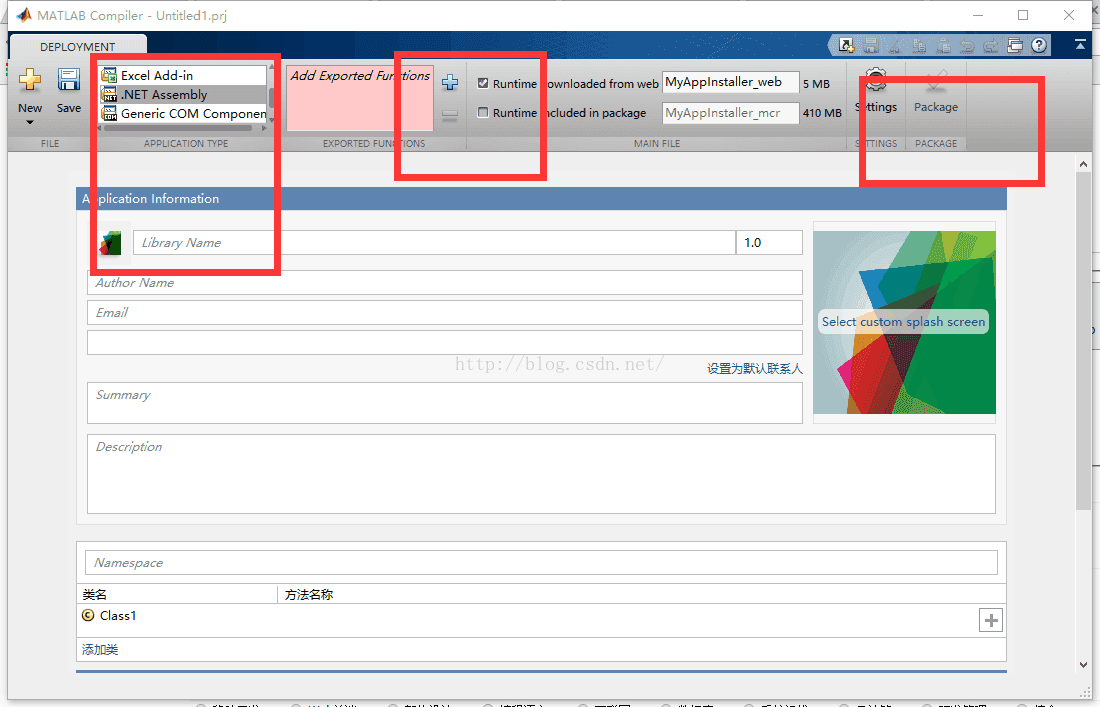1100x707 pixels.
Task: Click the 设置为默认联系人 link
Action: tap(754, 368)
